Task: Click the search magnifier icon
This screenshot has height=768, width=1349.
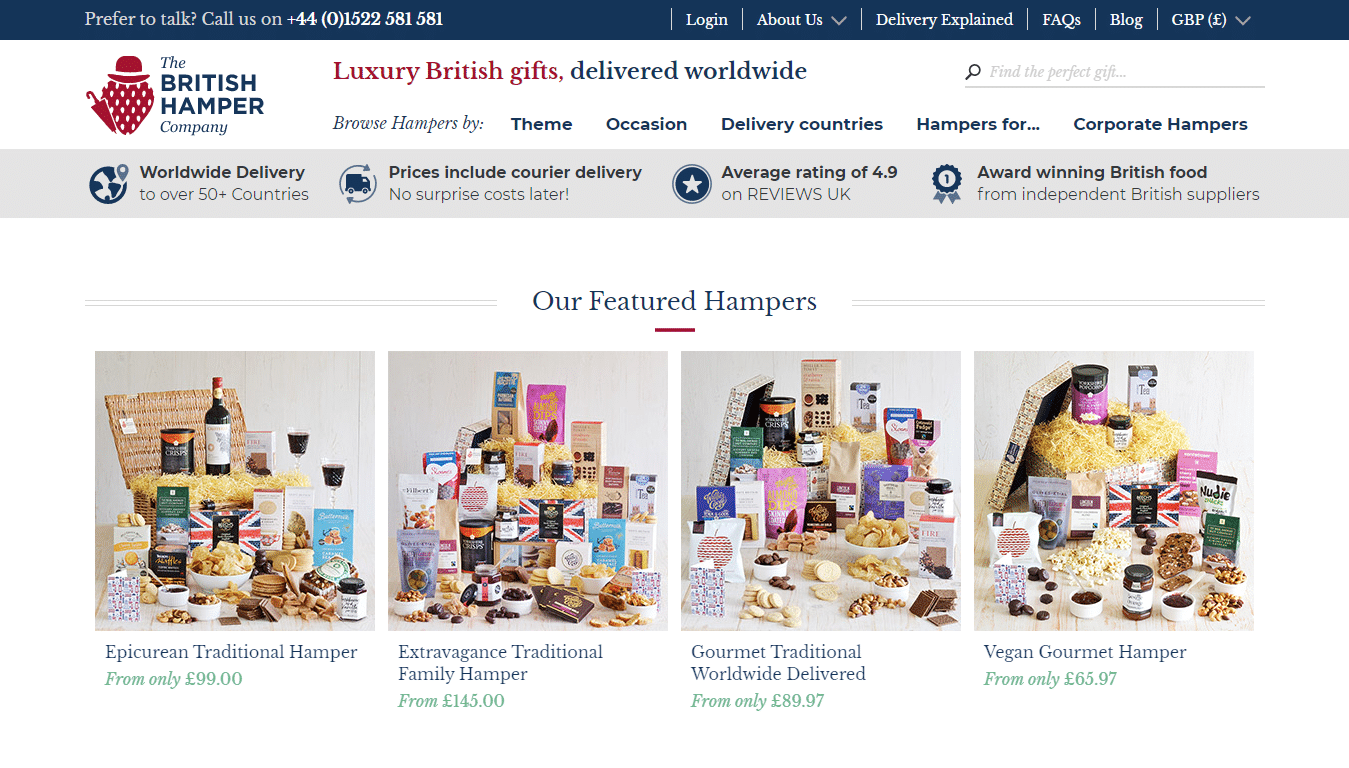Action: click(973, 72)
